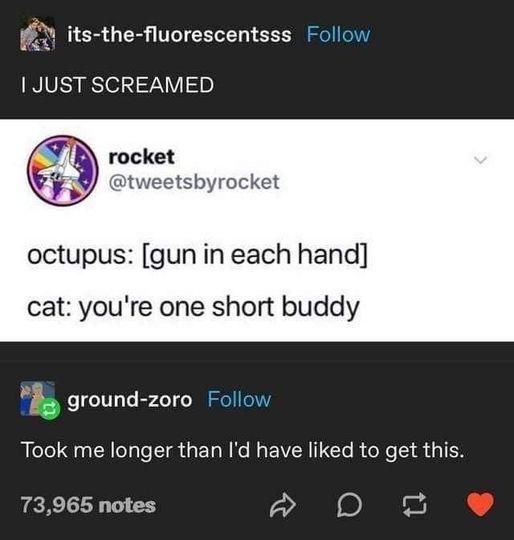Follow ground-zoro
The width and height of the screenshot is (514, 540).
point(239,399)
